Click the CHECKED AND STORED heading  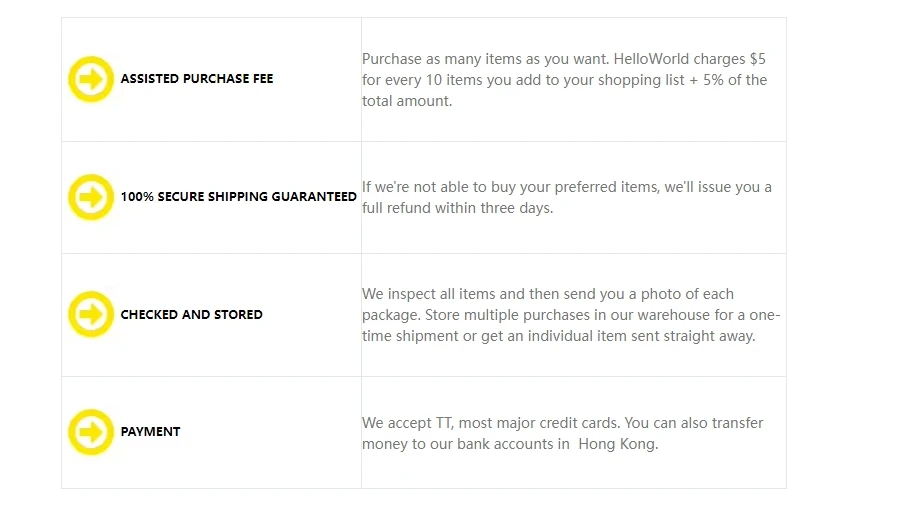[x=191, y=314]
